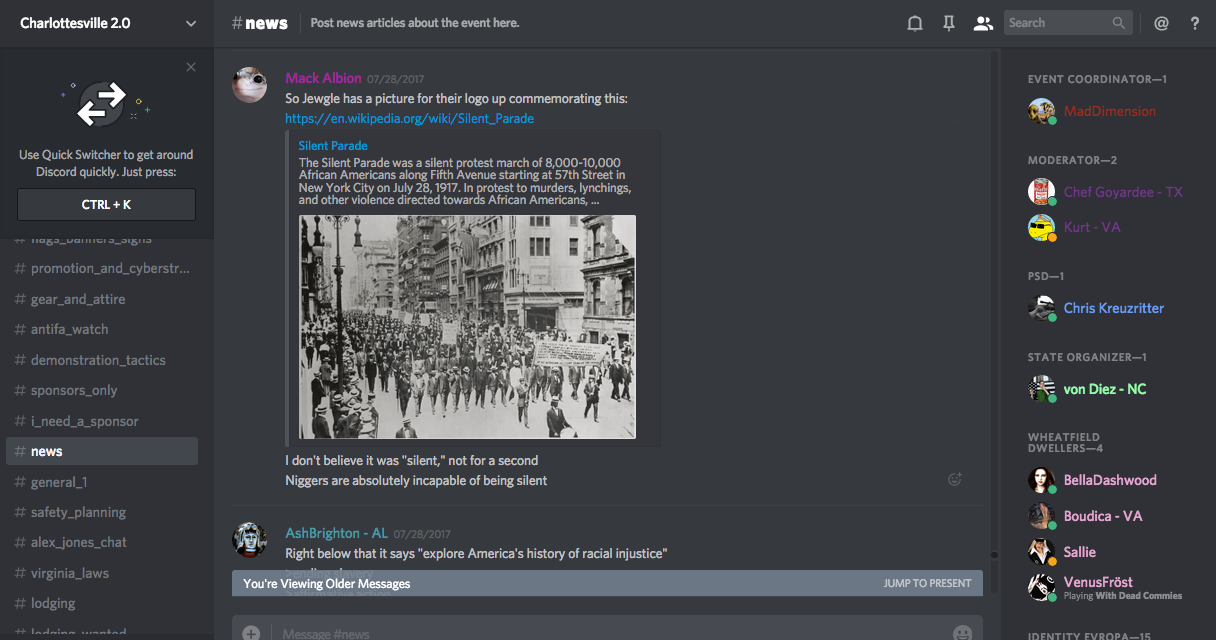This screenshot has height=640, width=1216.
Task: Select the safety_planning channel
Action: pos(78,512)
